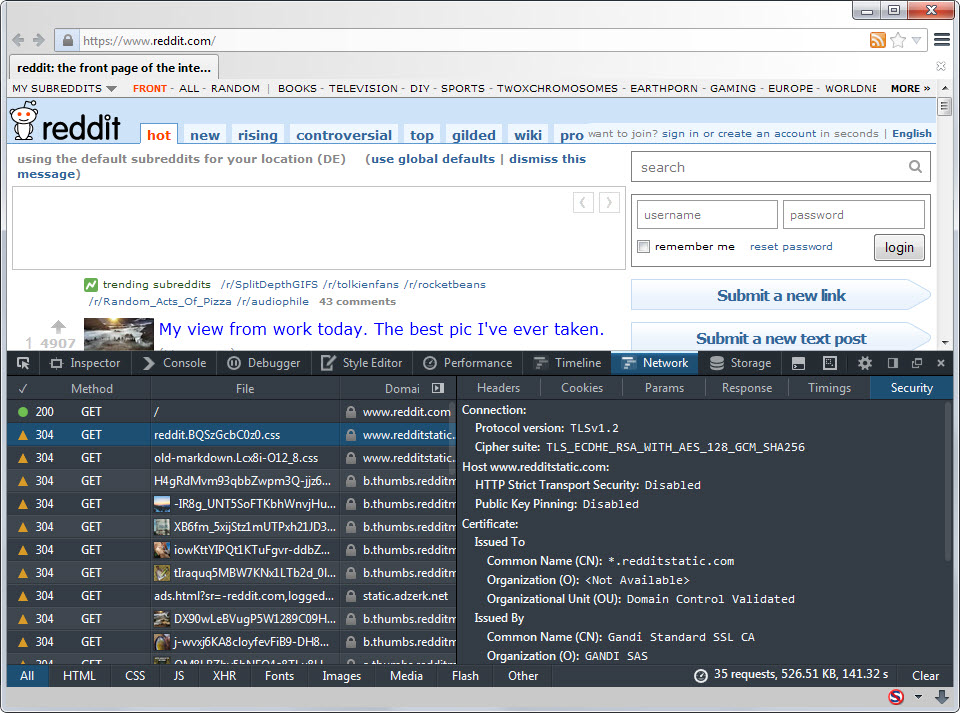Click the reset password link
Image resolution: width=960 pixels, height=713 pixels.
(x=791, y=247)
